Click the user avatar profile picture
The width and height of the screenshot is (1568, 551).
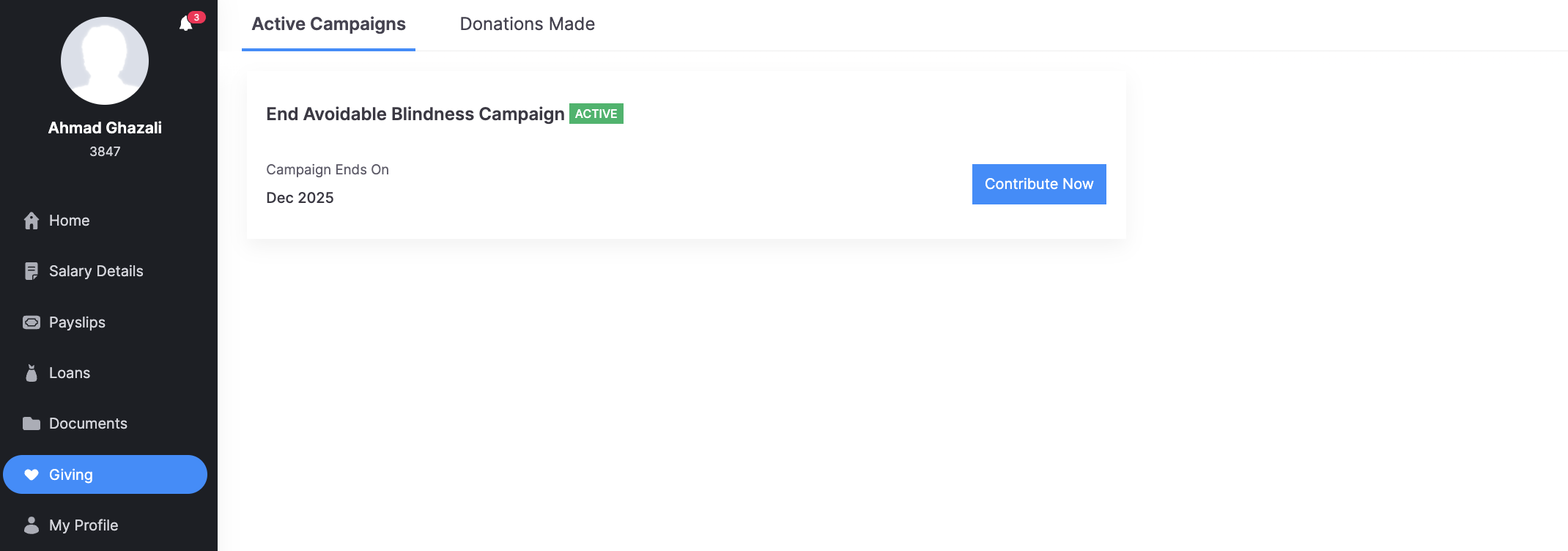tap(105, 61)
